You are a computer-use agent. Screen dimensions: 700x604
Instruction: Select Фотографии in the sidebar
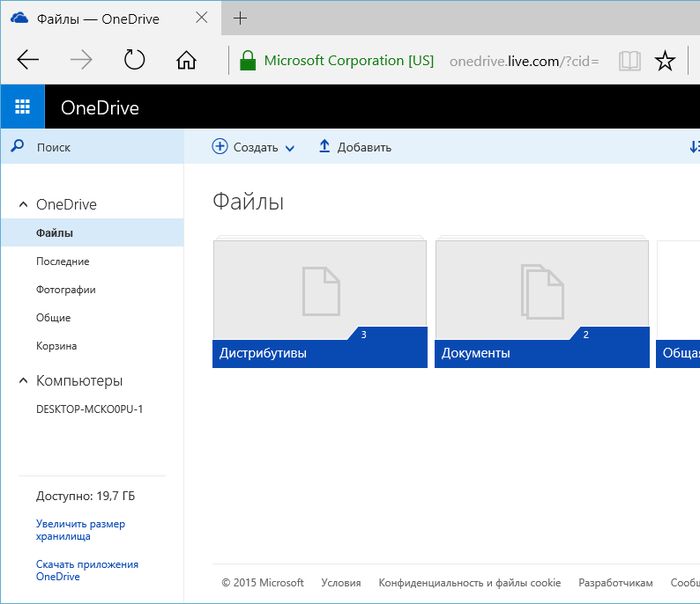pos(66,289)
